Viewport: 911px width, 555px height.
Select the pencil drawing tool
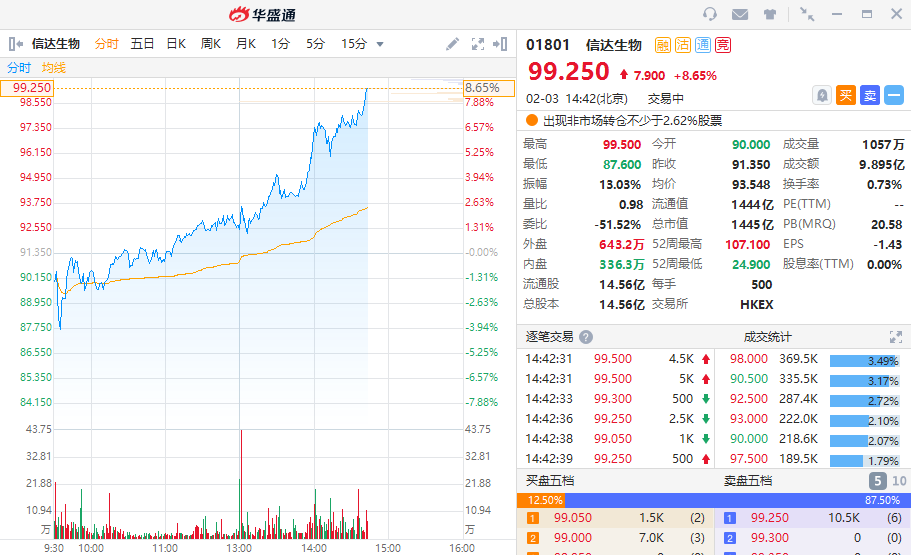coord(452,44)
